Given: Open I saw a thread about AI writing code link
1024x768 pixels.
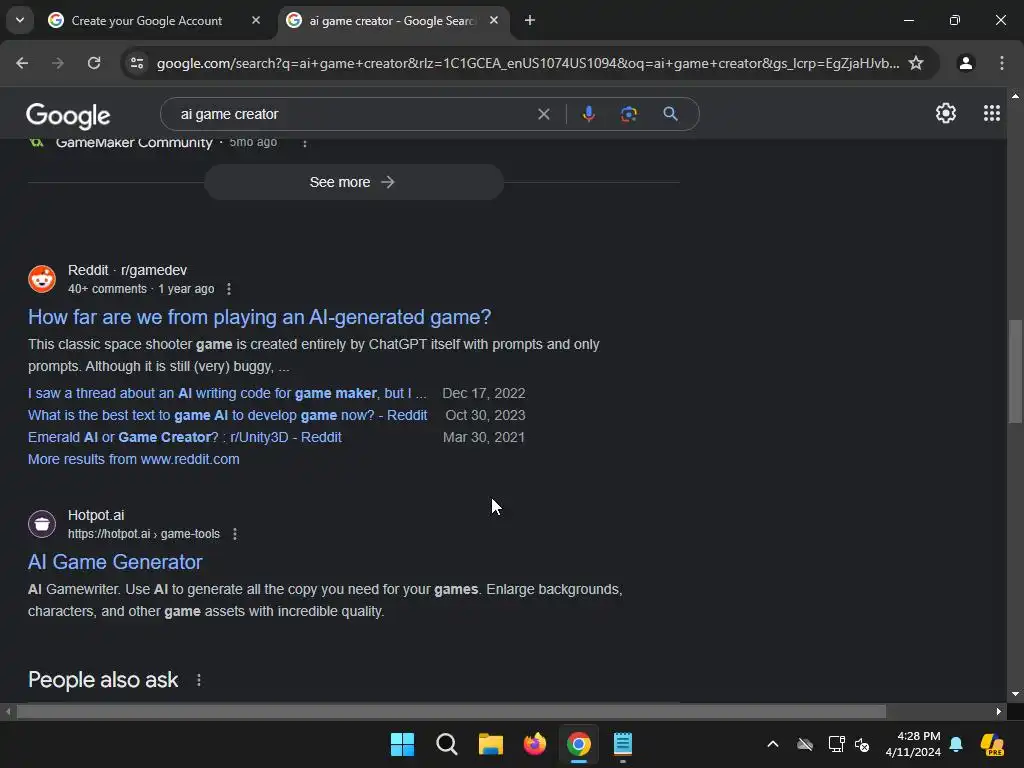Looking at the screenshot, I should coord(227,393).
